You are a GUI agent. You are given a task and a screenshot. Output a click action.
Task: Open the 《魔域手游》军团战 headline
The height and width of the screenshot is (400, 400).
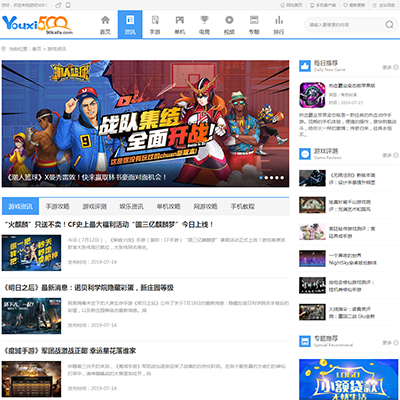70,351
